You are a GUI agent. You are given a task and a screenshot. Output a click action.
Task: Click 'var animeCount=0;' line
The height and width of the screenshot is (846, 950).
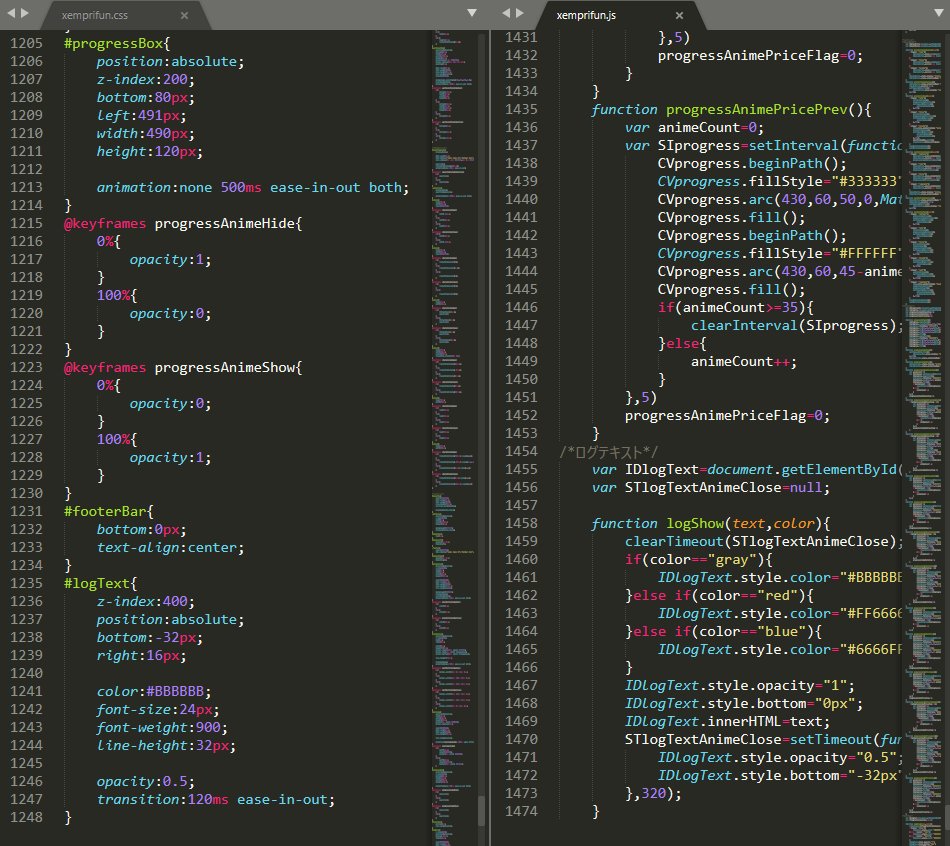click(694, 128)
